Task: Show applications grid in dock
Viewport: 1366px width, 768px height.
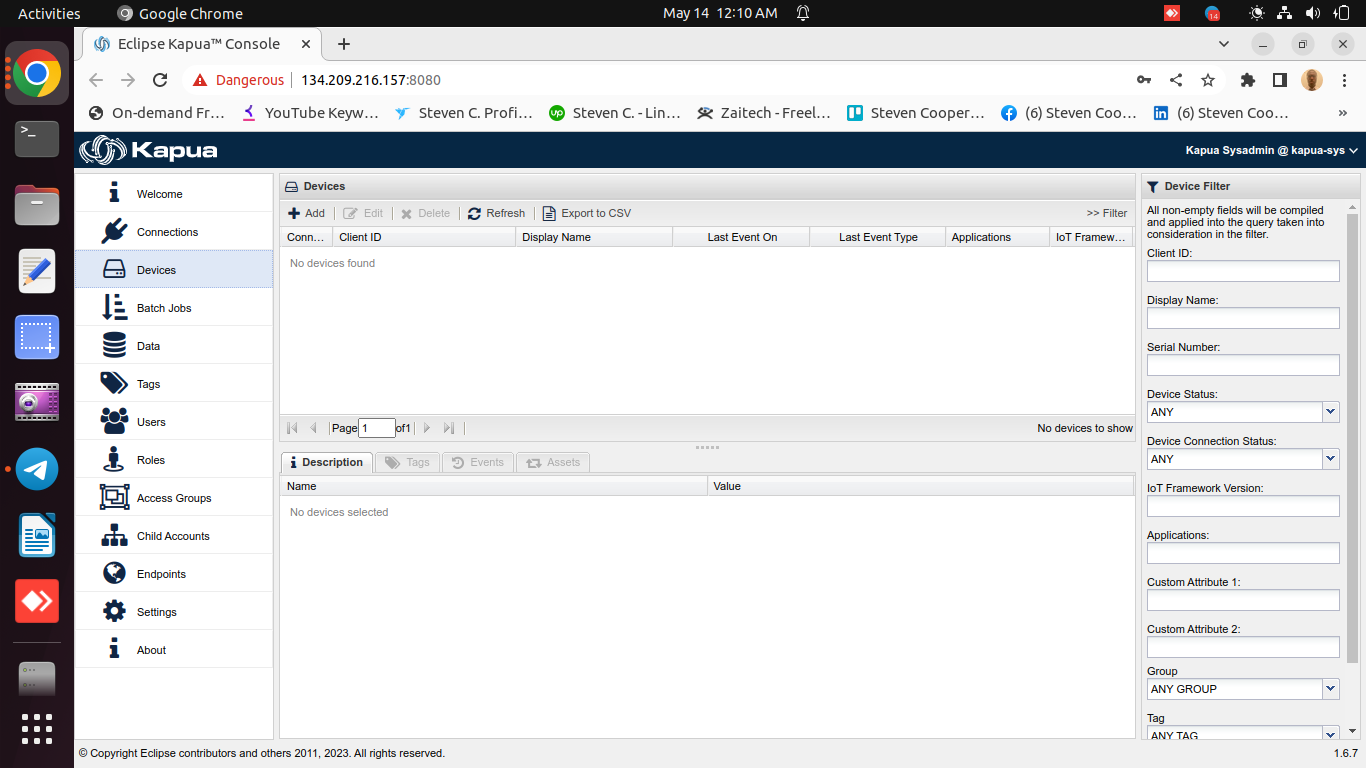Action: point(37,728)
